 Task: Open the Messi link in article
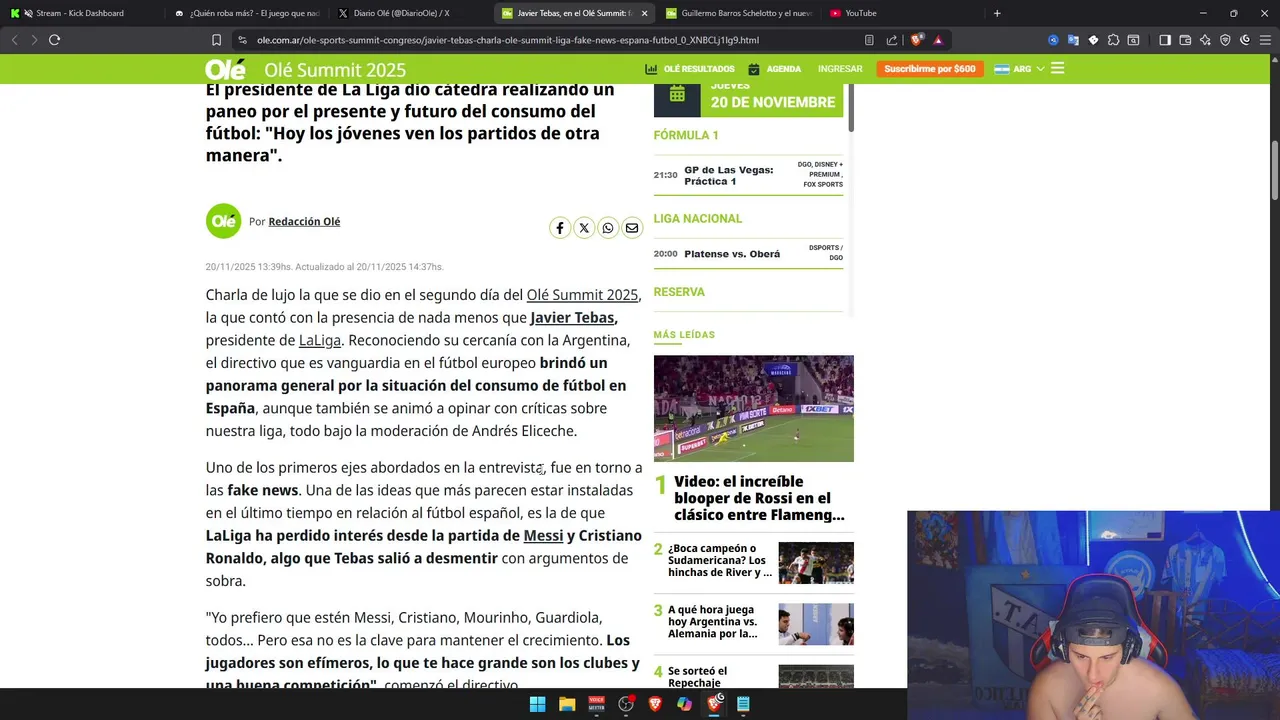[543, 536]
